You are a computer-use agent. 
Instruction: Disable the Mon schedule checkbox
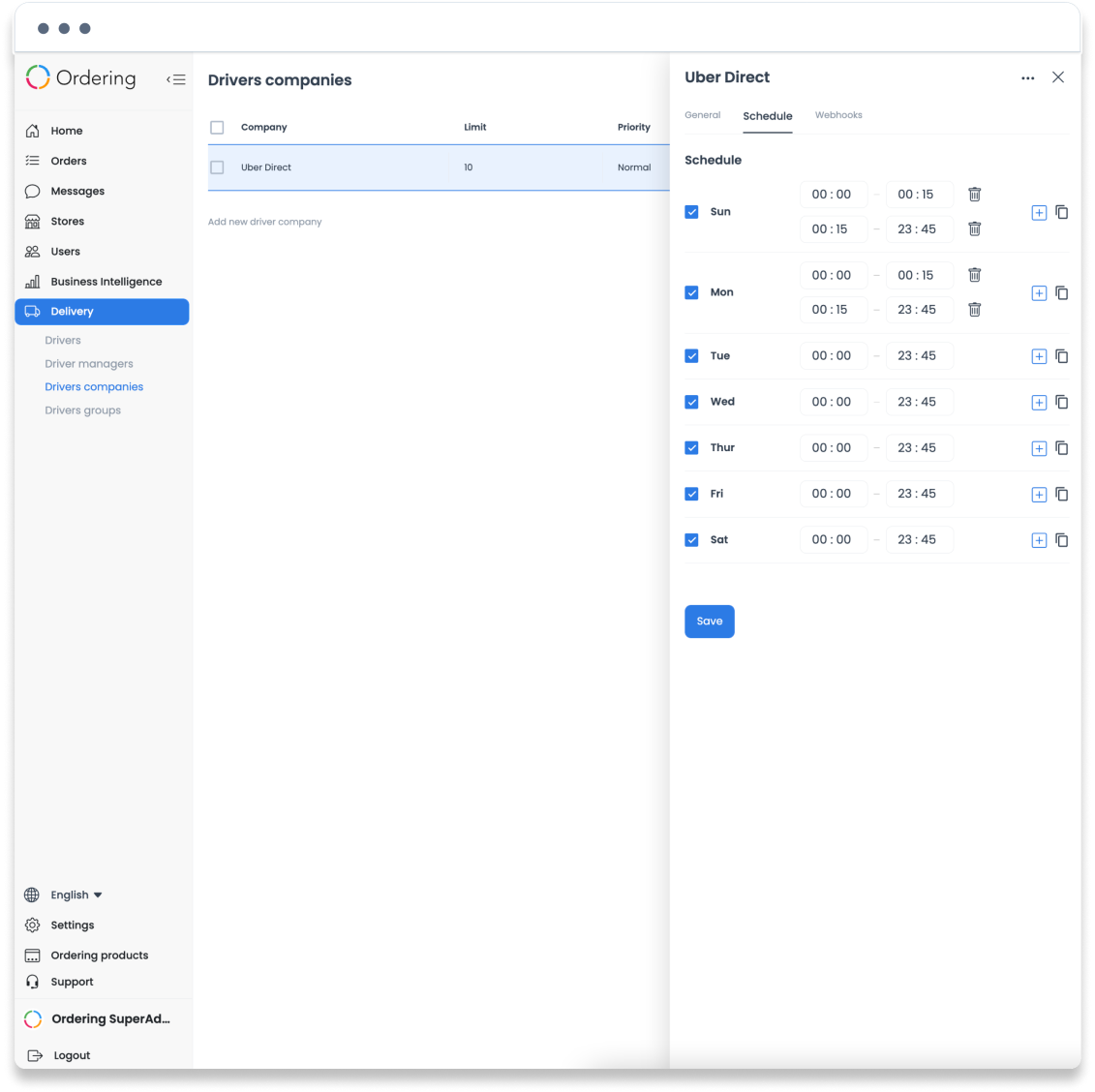pos(691,292)
